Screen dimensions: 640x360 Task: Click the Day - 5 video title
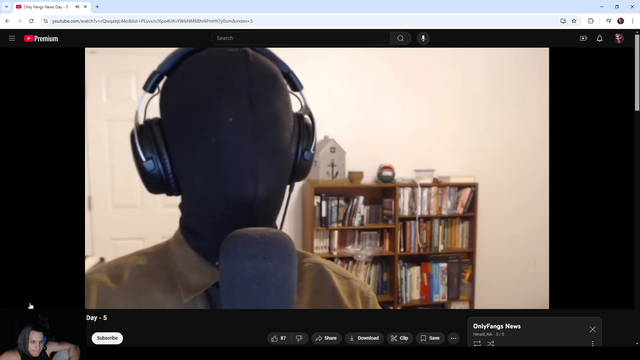coord(97,318)
